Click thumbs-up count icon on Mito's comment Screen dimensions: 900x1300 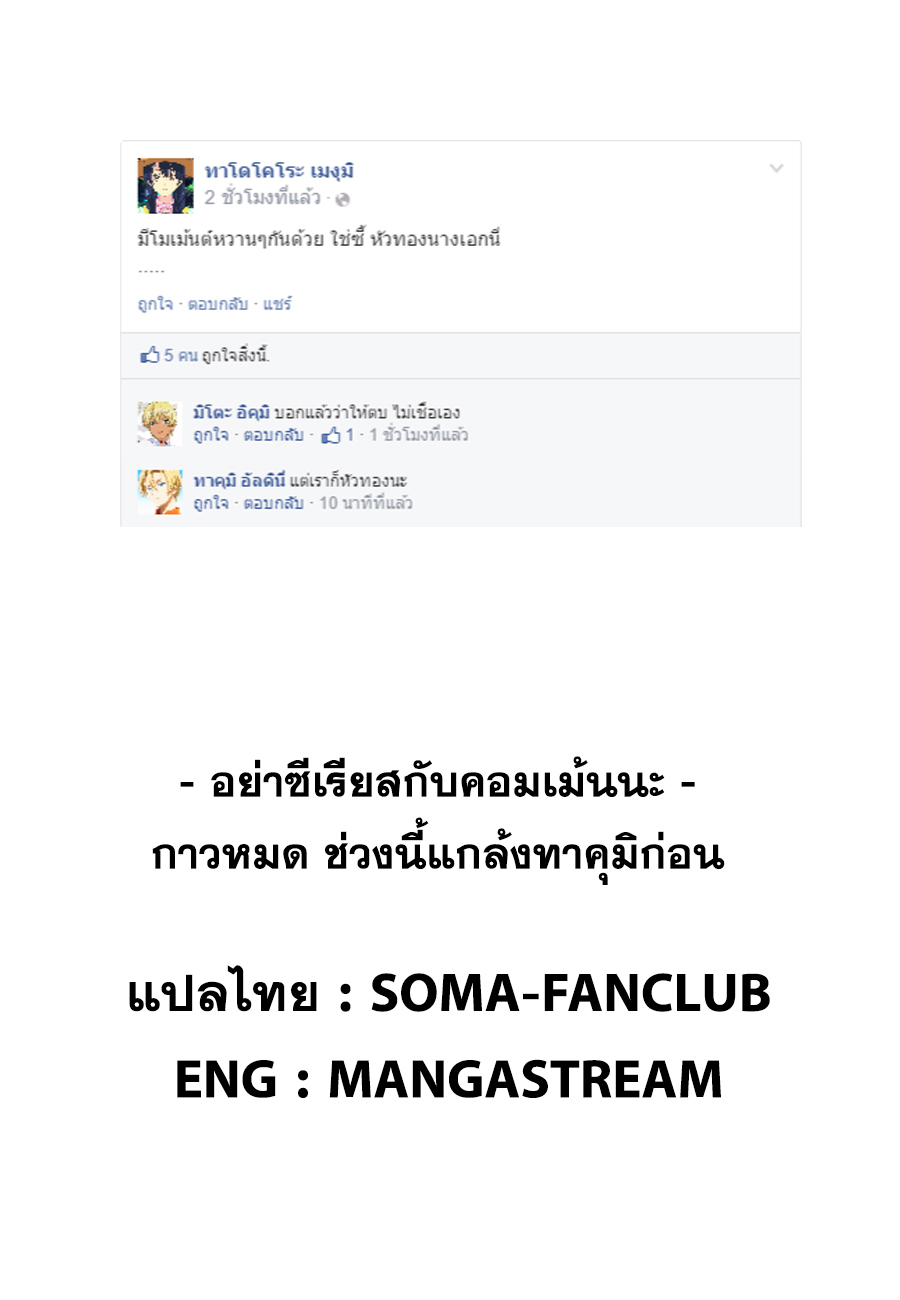point(331,435)
